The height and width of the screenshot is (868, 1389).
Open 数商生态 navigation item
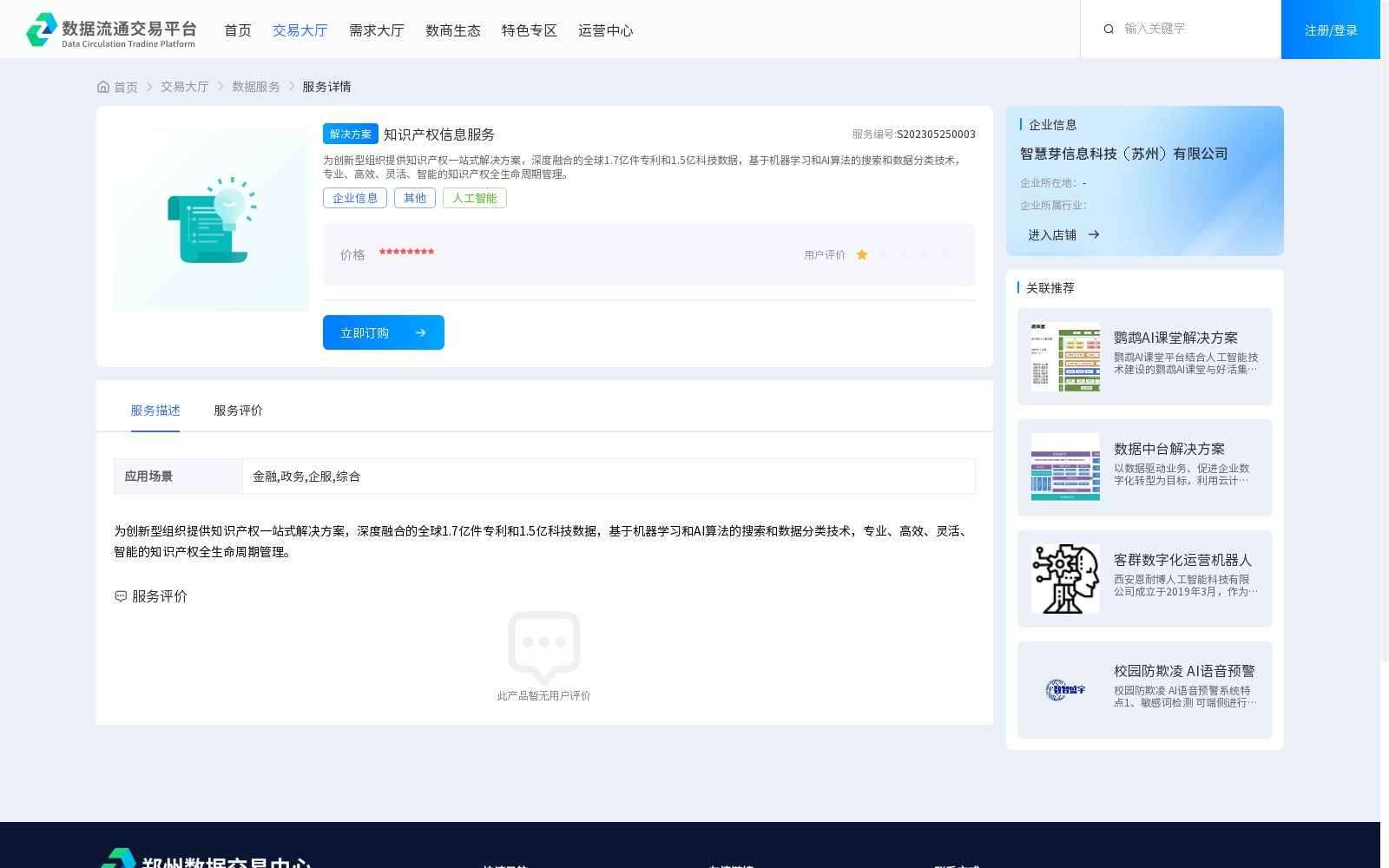click(453, 30)
